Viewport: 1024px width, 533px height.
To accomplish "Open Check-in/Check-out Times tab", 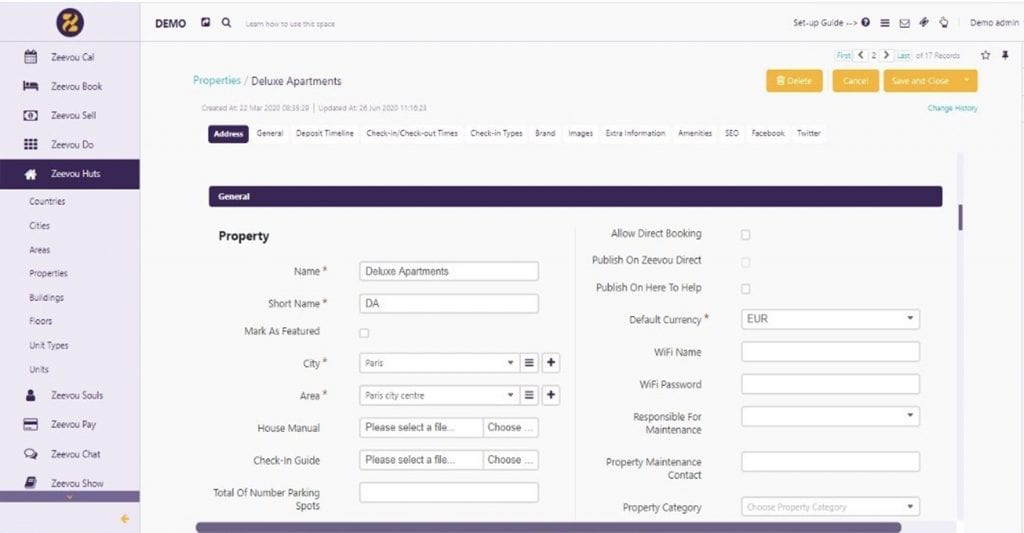I will 412,133.
